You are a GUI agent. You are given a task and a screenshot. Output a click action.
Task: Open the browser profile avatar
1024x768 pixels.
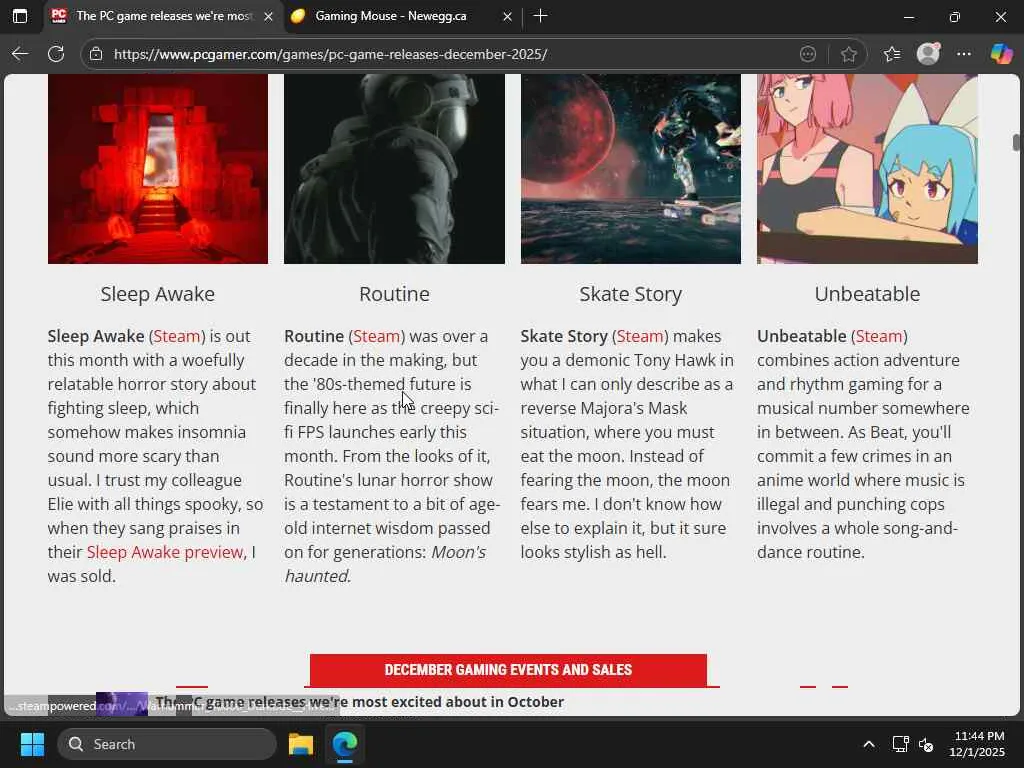click(928, 54)
